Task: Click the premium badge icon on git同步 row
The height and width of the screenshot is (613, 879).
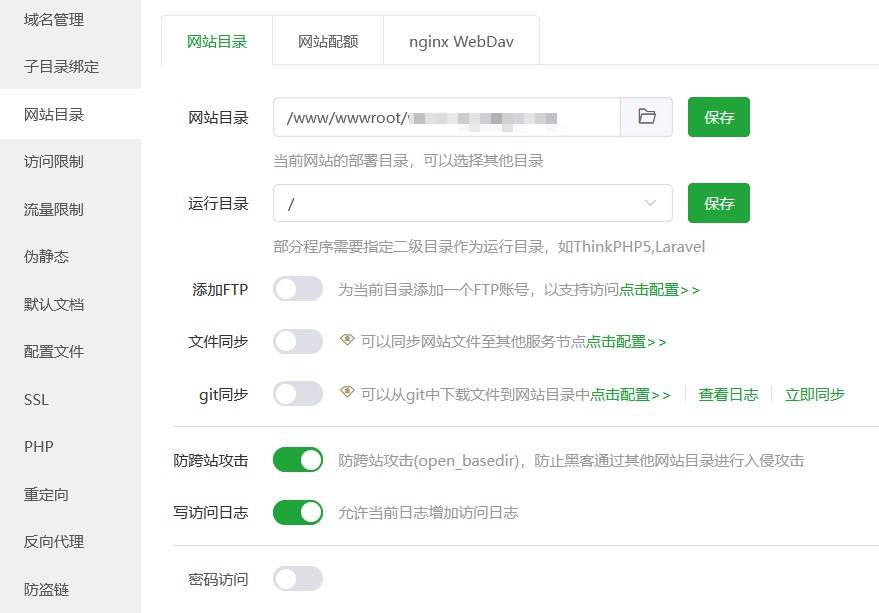Action: 347,393
